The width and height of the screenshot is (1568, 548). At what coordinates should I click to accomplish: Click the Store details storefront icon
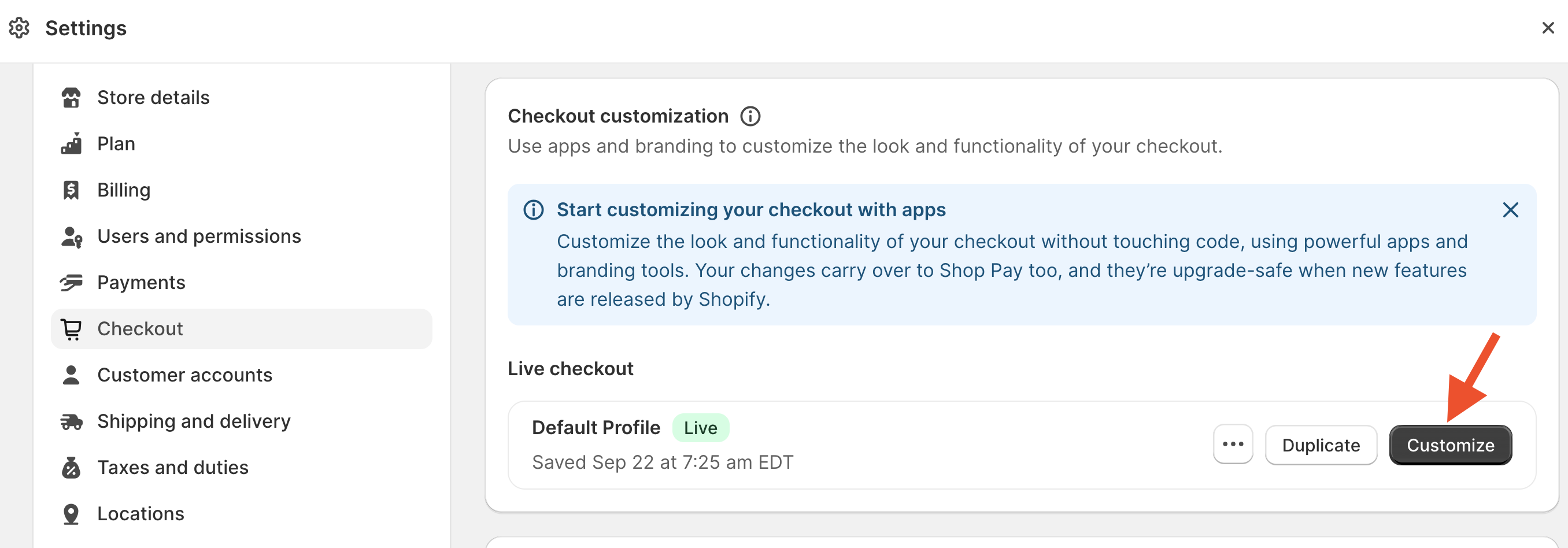click(71, 98)
